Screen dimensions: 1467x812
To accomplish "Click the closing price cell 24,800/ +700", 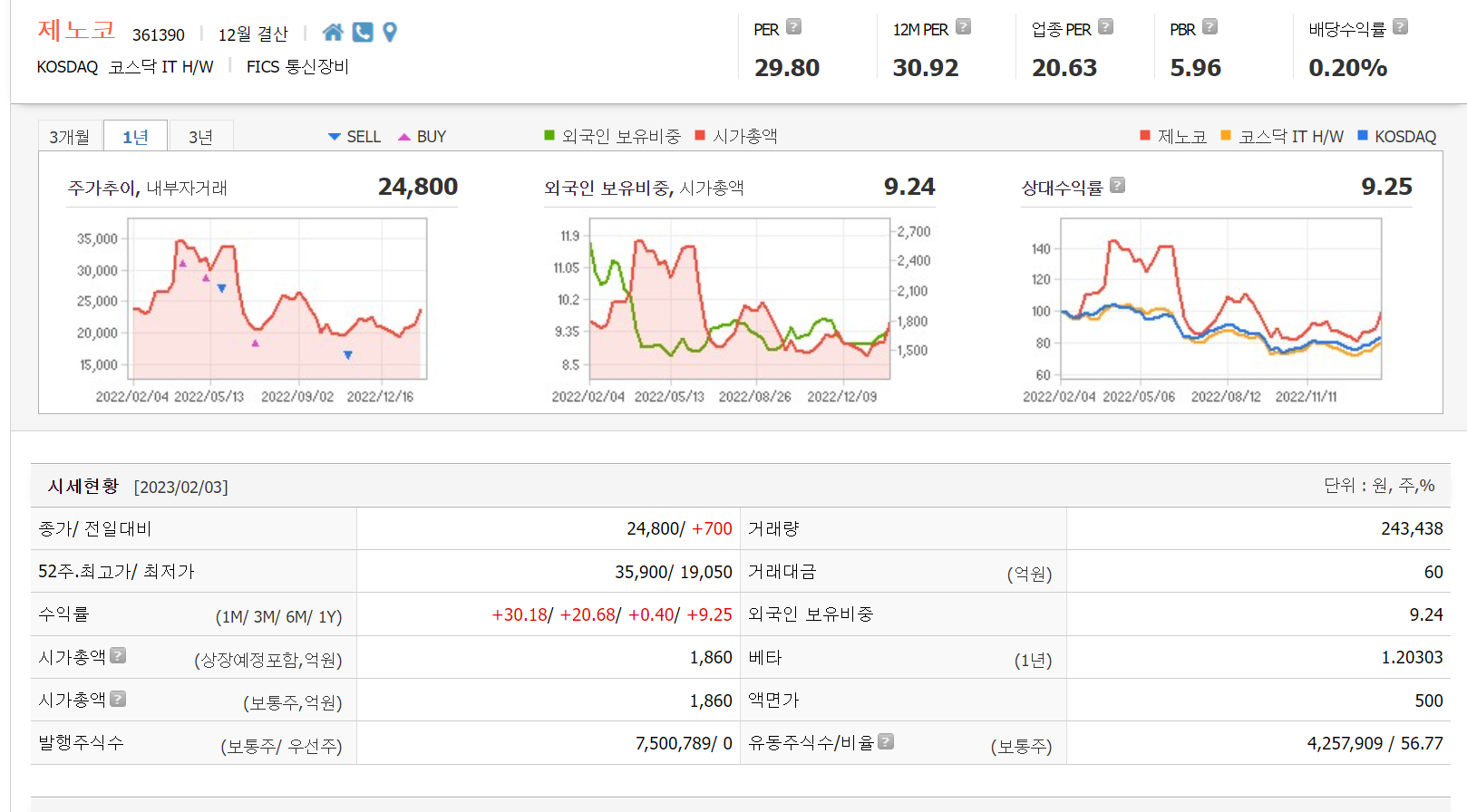I will (679, 528).
